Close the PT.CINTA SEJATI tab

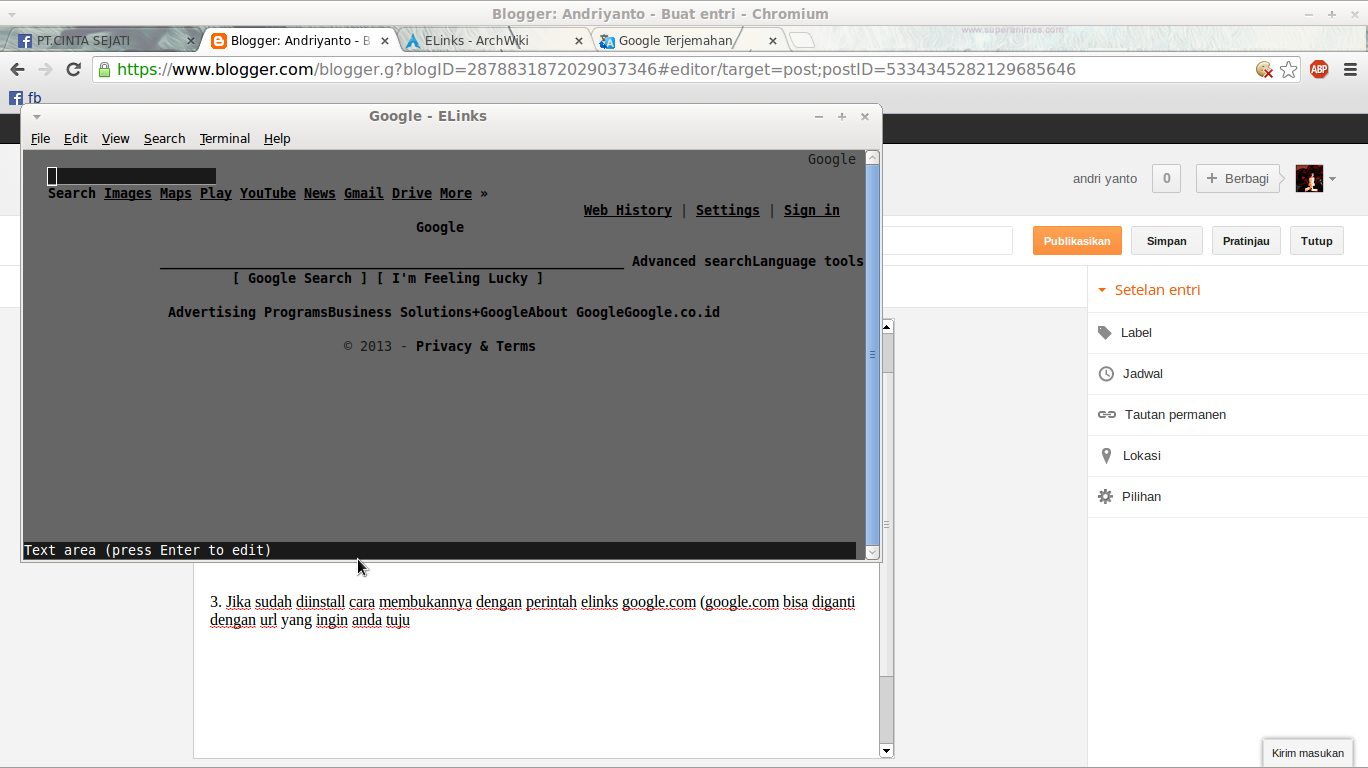[x=191, y=41]
